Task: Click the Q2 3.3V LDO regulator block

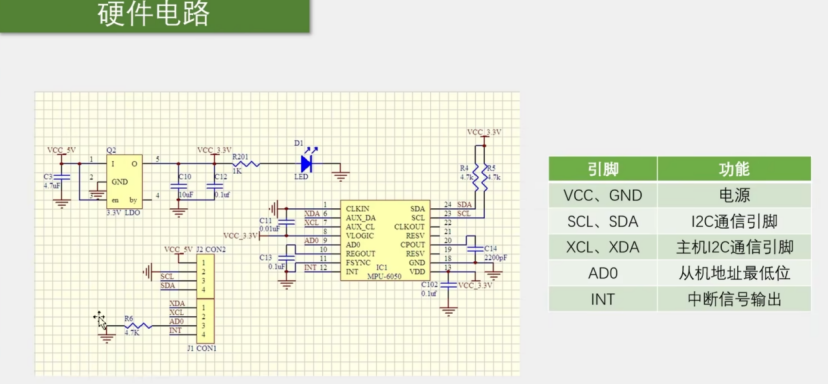Action: [x=125, y=182]
